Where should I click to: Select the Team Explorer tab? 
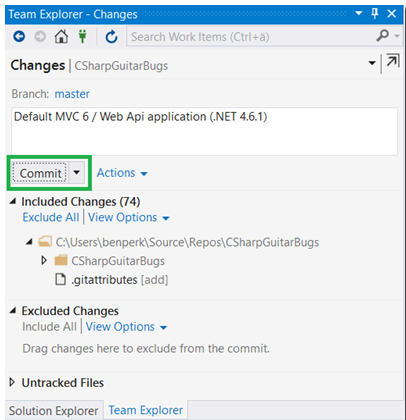pyautogui.click(x=146, y=410)
